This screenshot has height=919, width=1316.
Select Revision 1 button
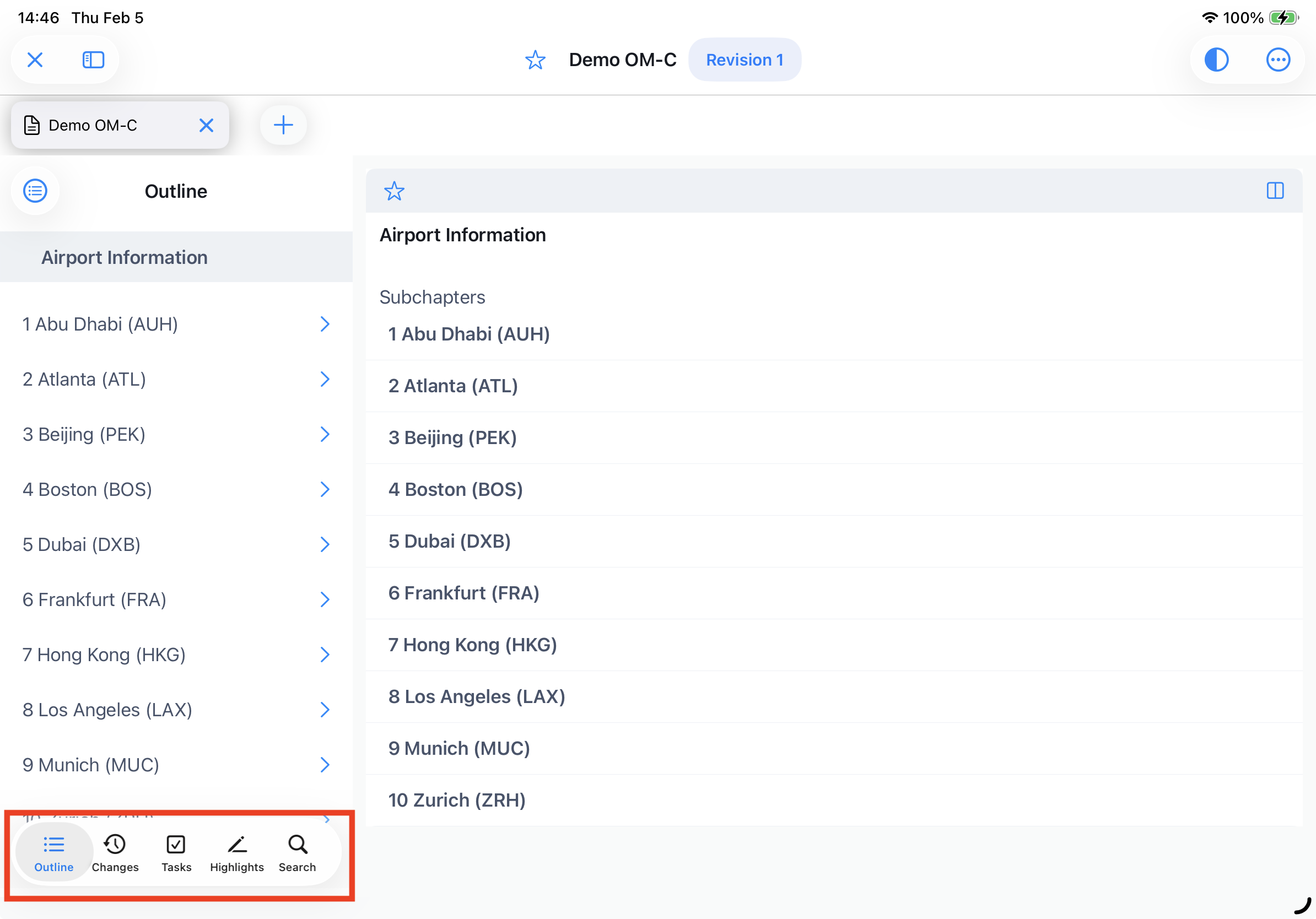[744, 60]
